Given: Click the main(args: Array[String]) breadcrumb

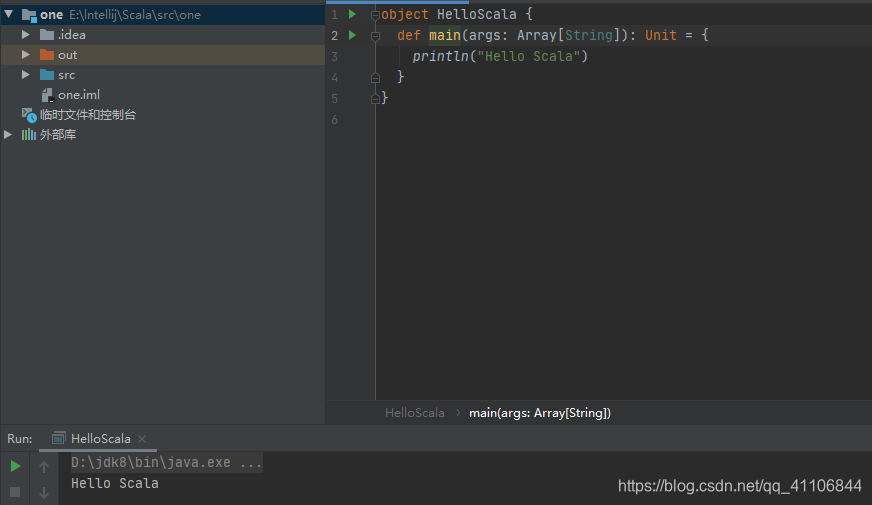Looking at the screenshot, I should coord(540,413).
